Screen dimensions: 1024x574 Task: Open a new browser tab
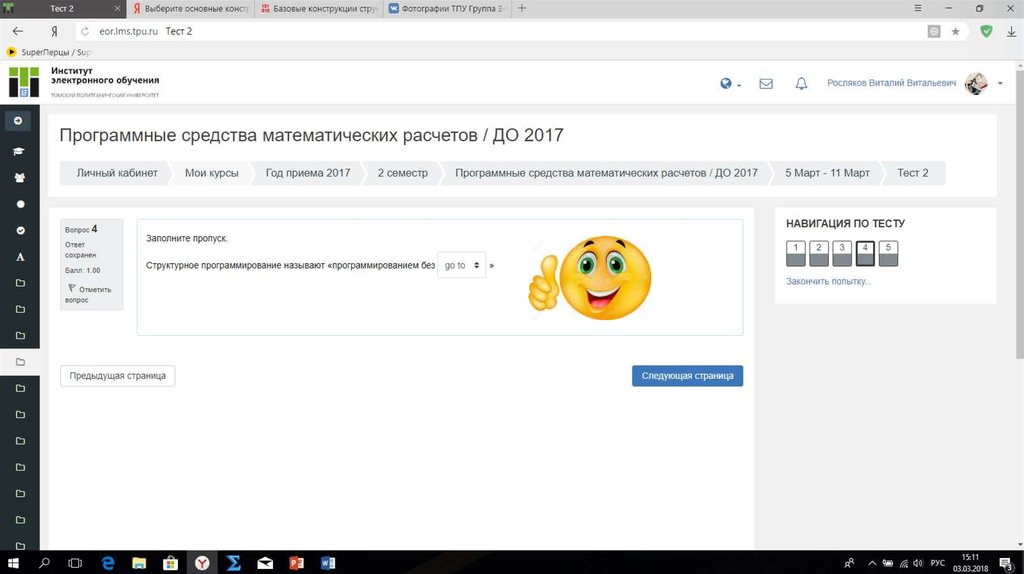522,8
